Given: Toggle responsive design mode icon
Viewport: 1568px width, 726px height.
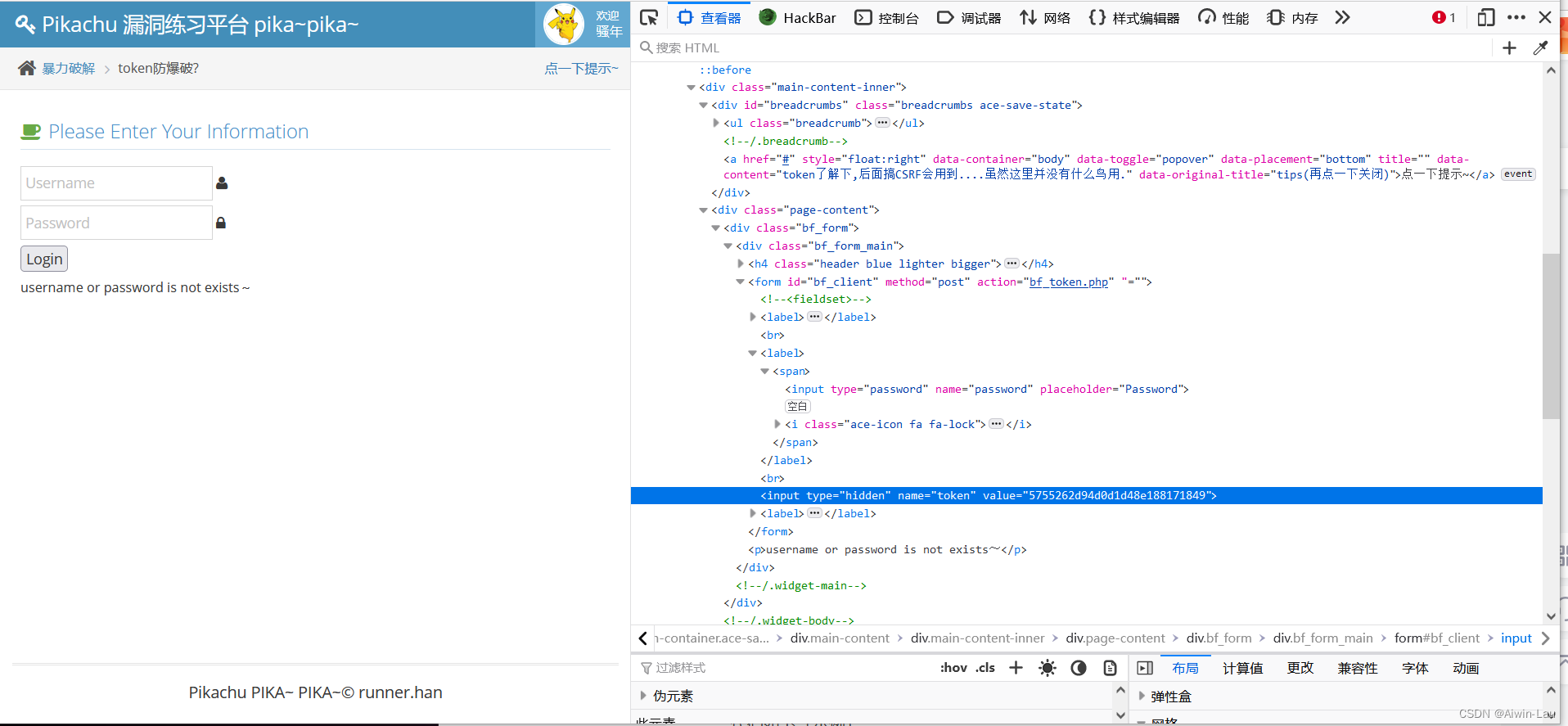Looking at the screenshot, I should pos(1486,17).
